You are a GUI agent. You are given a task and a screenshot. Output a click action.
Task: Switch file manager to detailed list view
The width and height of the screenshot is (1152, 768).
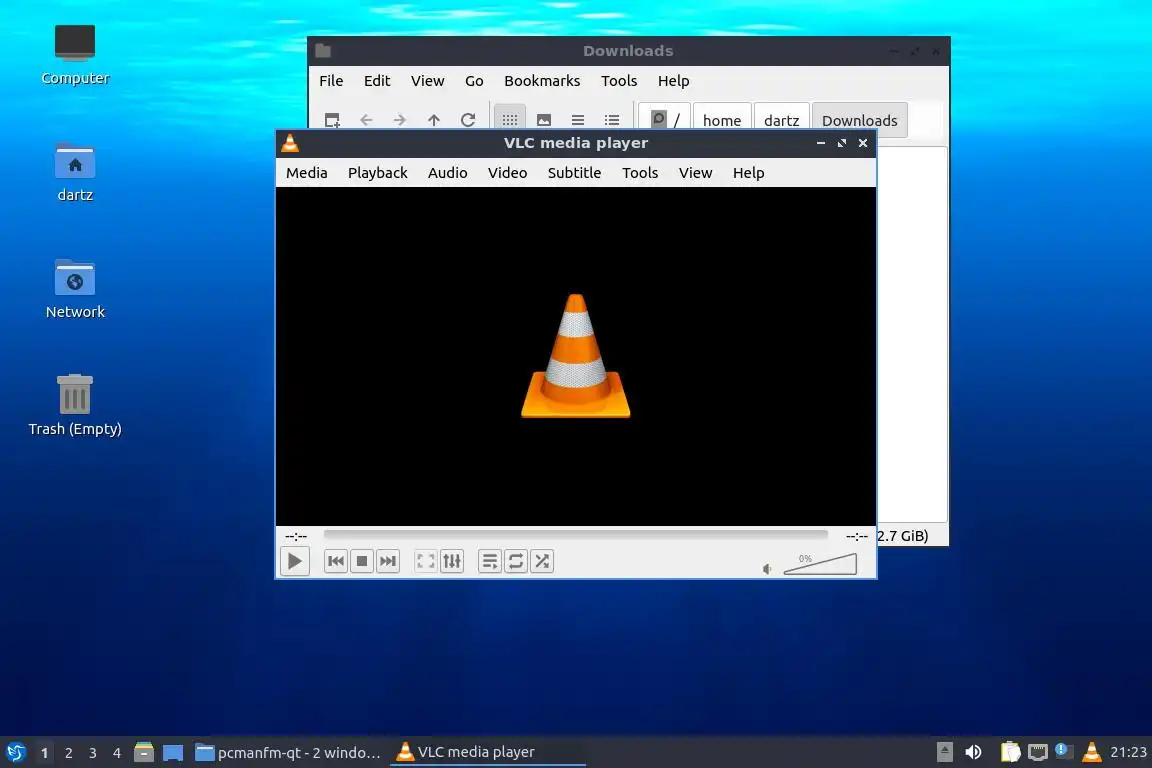coord(612,120)
